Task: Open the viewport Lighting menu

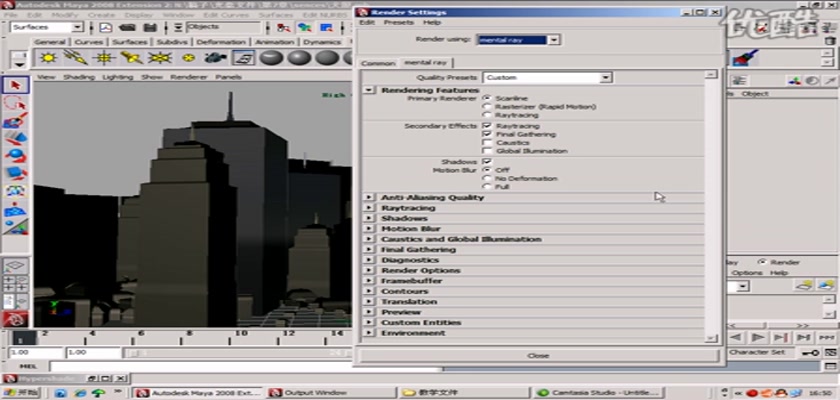Action: pyautogui.click(x=117, y=77)
